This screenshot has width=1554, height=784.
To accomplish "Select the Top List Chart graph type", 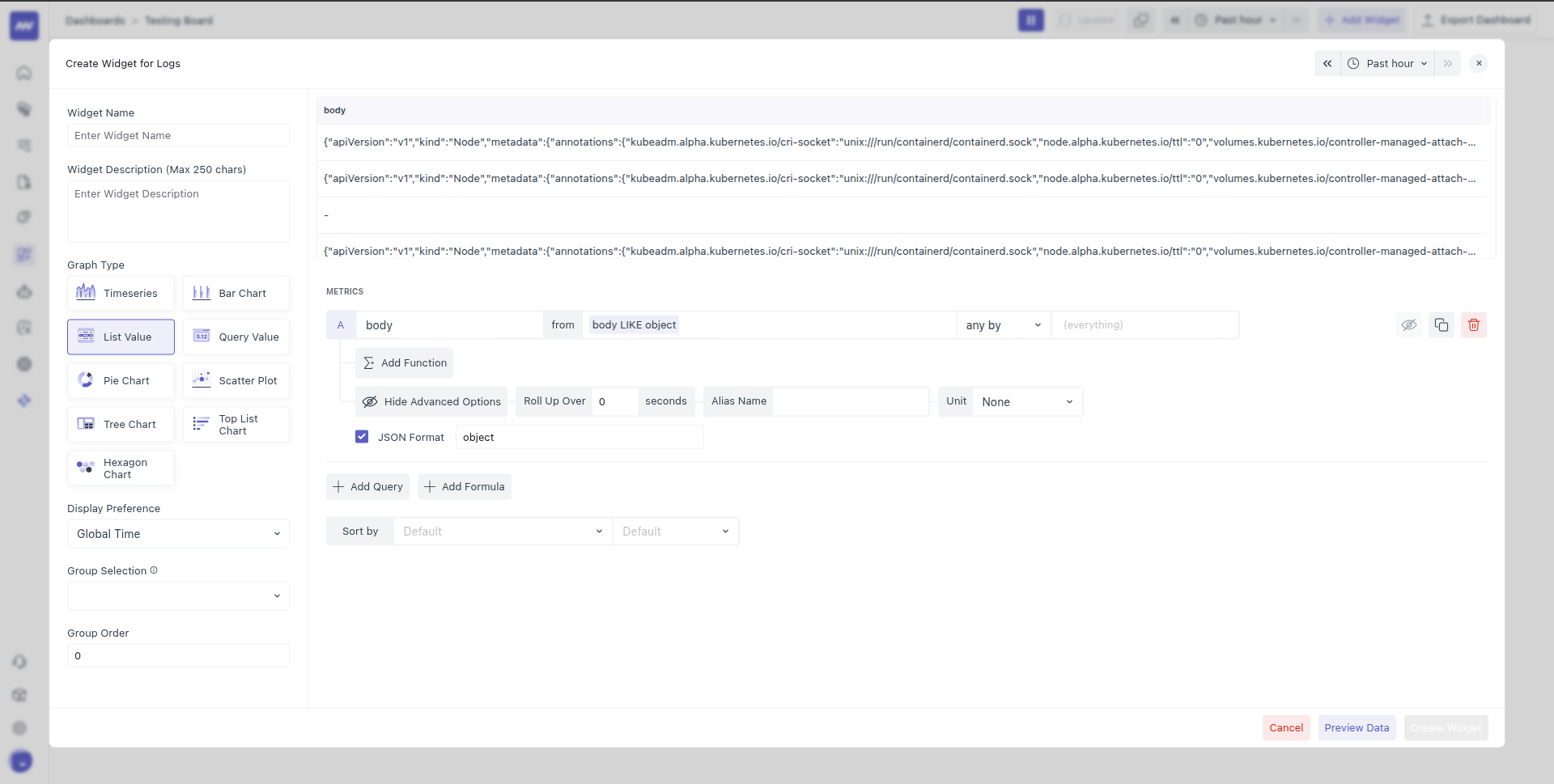I will 236,423.
